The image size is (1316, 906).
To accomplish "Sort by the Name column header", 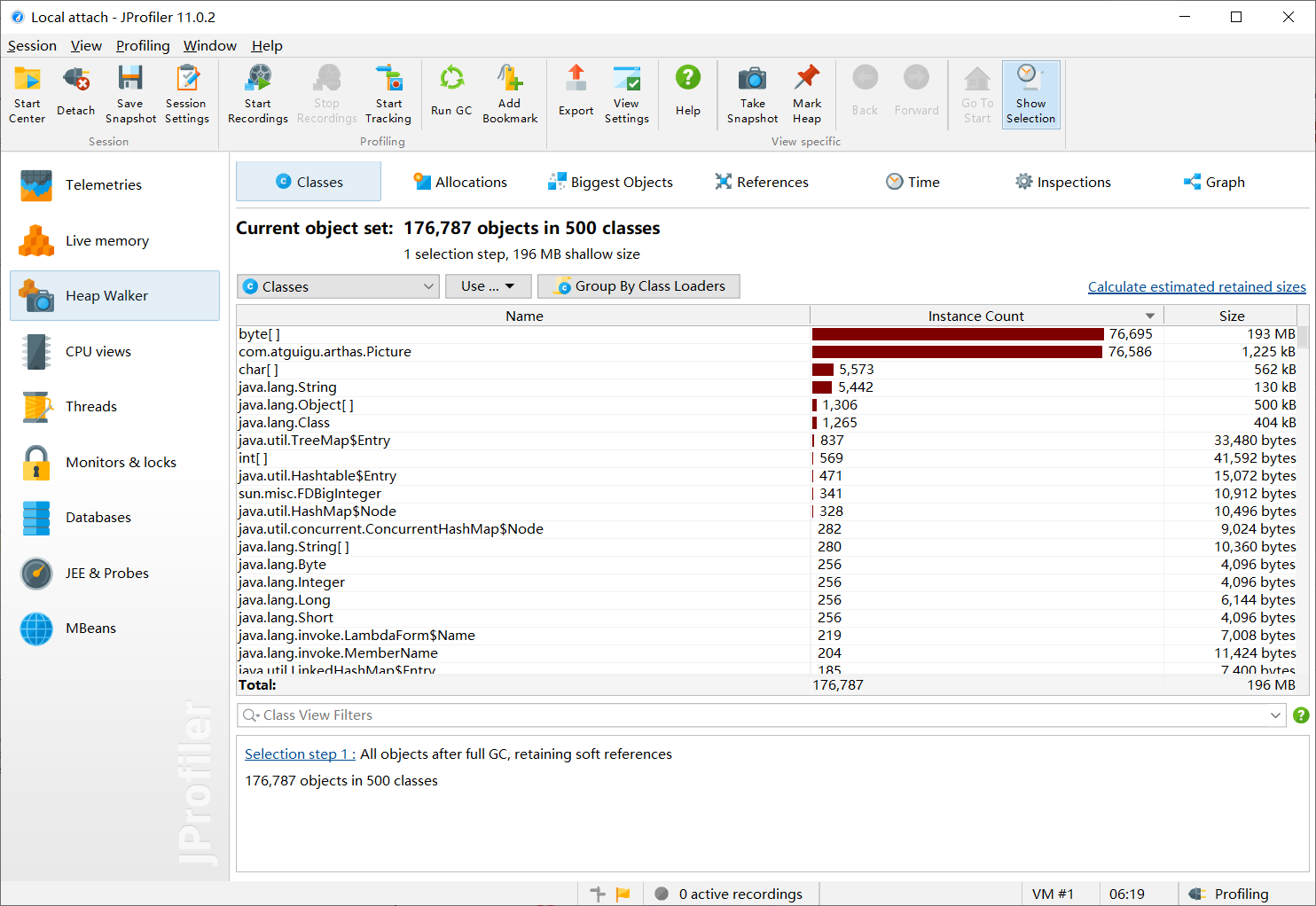I will tap(523, 316).
